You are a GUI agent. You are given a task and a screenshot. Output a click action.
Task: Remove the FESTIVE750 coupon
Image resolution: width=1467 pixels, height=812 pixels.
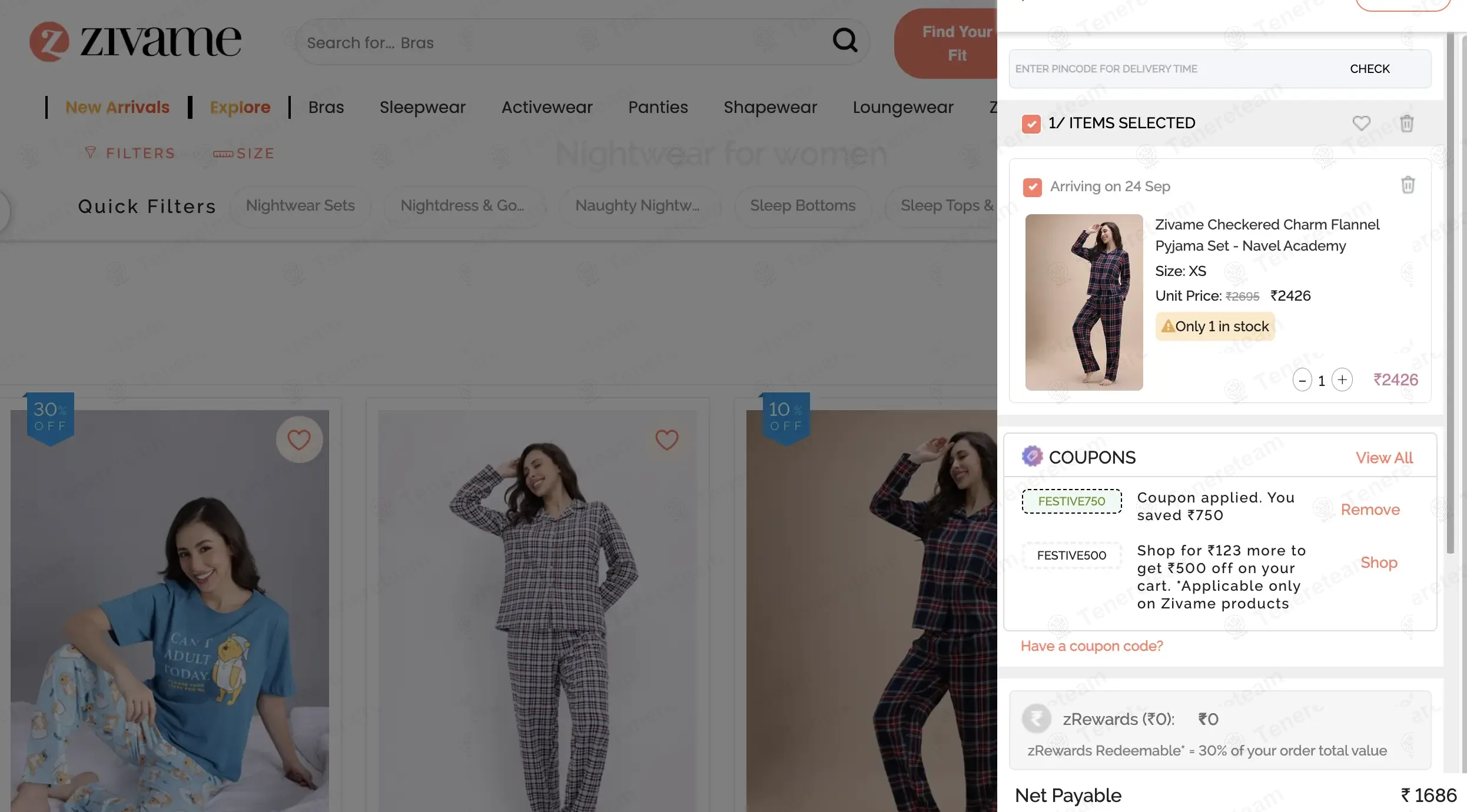click(x=1370, y=509)
